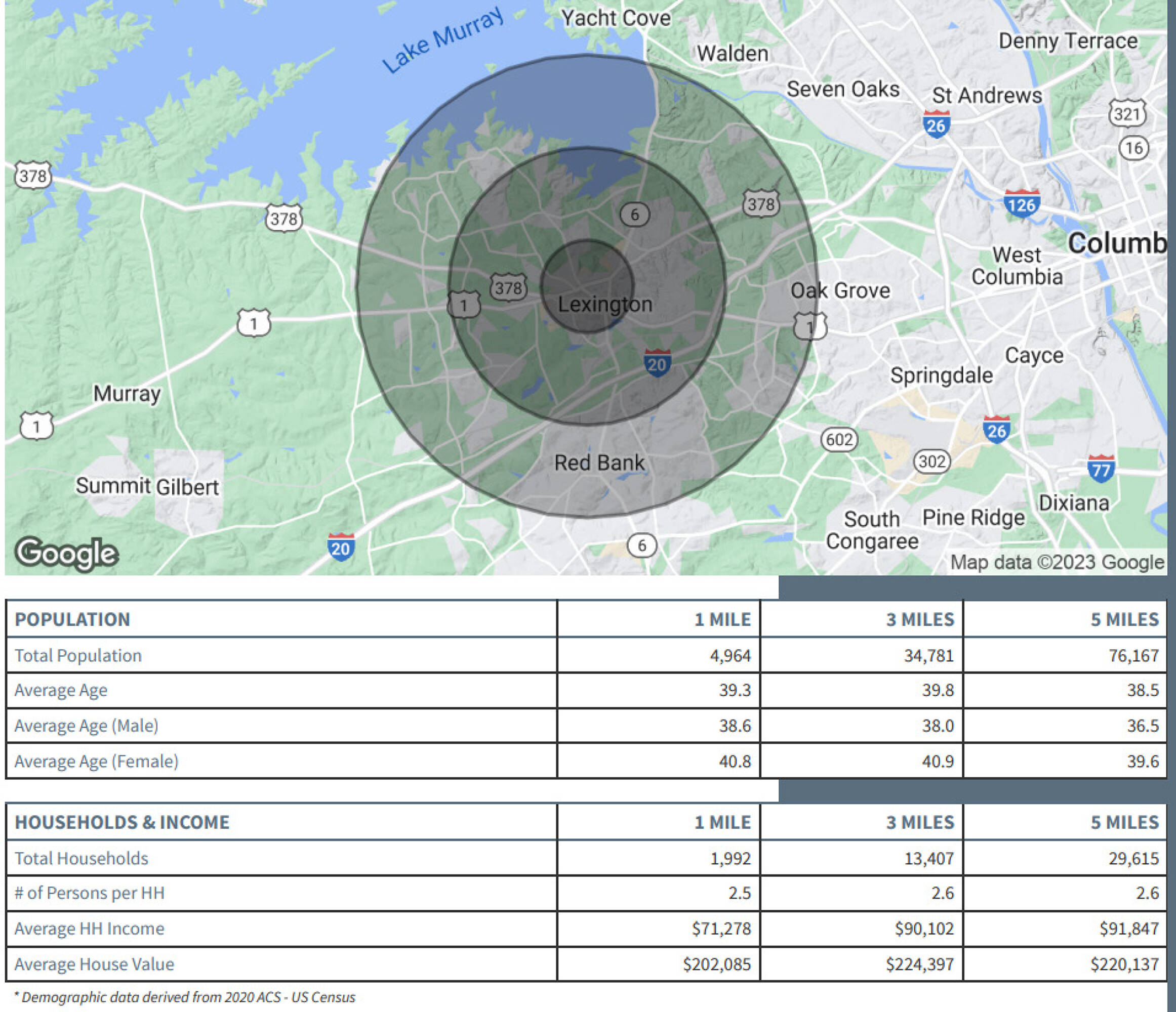The image size is (1176, 1012).
Task: Click the Route 321 shield marker
Action: 1127,113
